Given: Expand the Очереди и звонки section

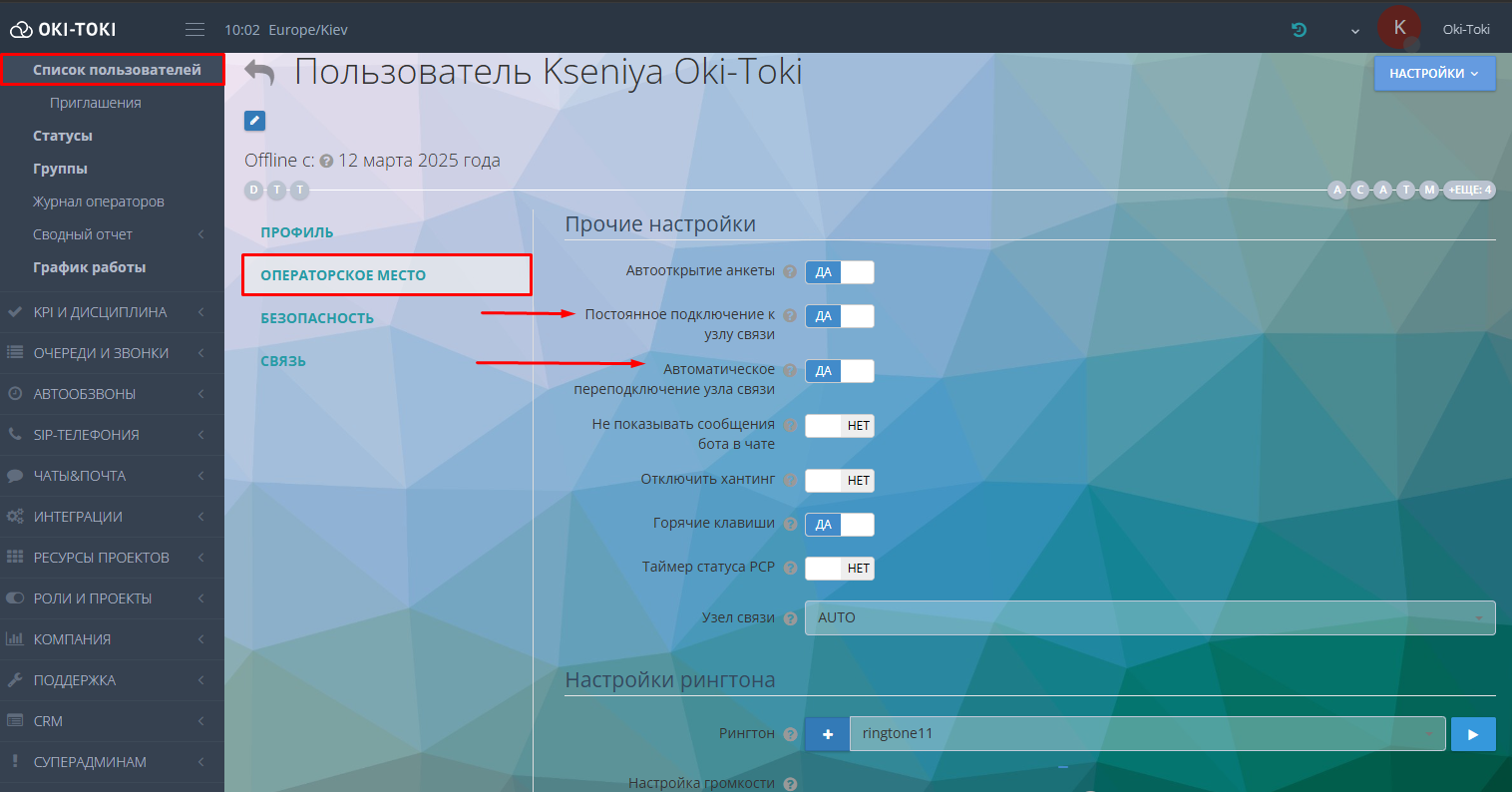Looking at the screenshot, I should tap(112, 353).
